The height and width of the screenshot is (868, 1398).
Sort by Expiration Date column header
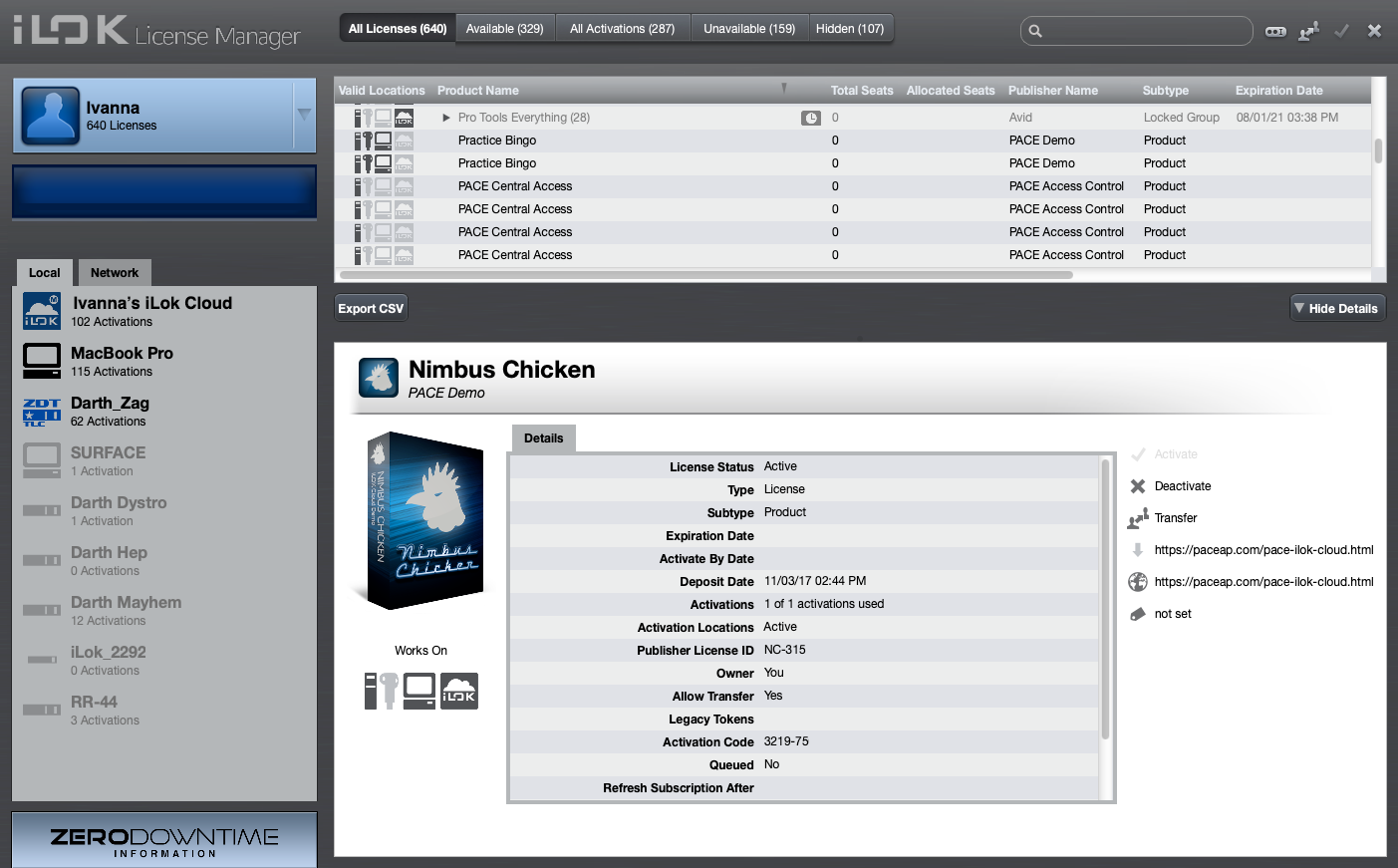tap(1279, 90)
